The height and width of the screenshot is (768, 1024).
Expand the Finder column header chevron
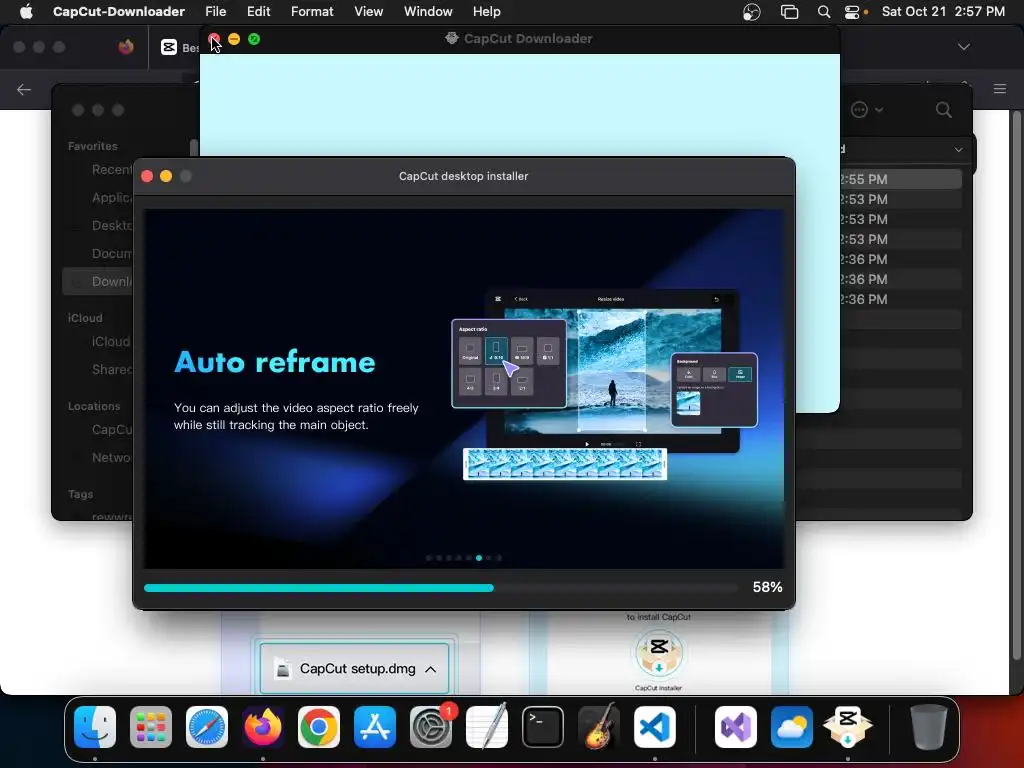(959, 150)
